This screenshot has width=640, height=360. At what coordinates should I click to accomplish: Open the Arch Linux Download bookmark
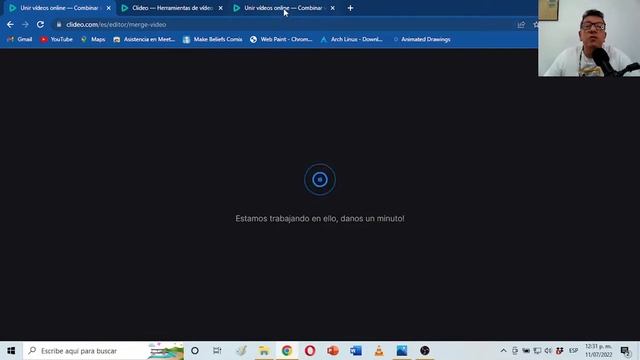351,40
